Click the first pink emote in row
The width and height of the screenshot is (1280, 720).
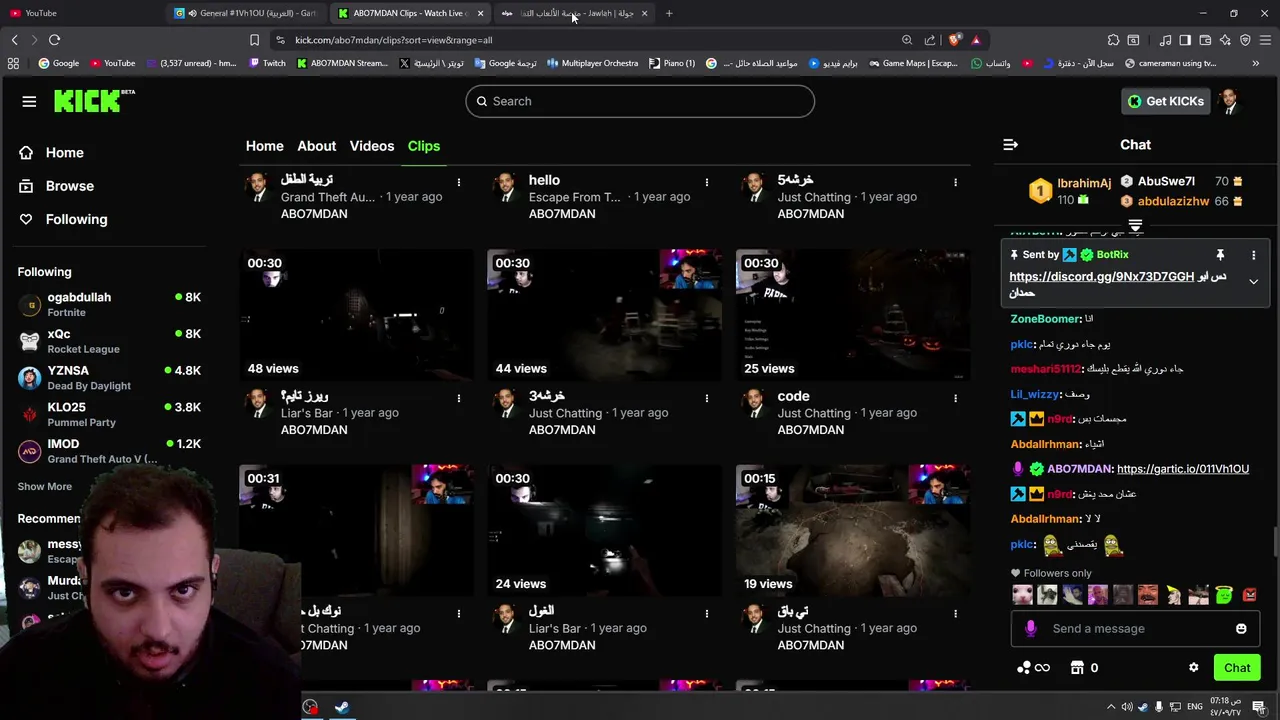tap(1022, 595)
